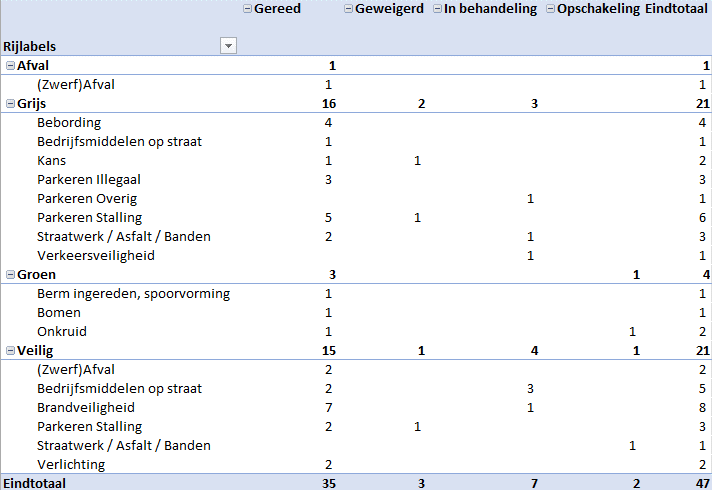Viewport: 712px width, 490px height.
Task: Collapse the Opschakeling column group
Action: point(550,9)
